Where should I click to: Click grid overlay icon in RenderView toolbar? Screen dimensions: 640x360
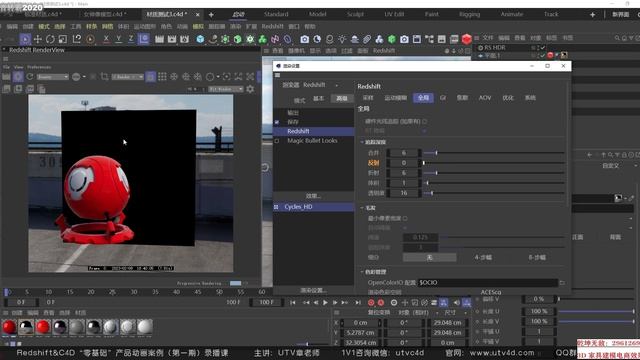click(x=162, y=77)
